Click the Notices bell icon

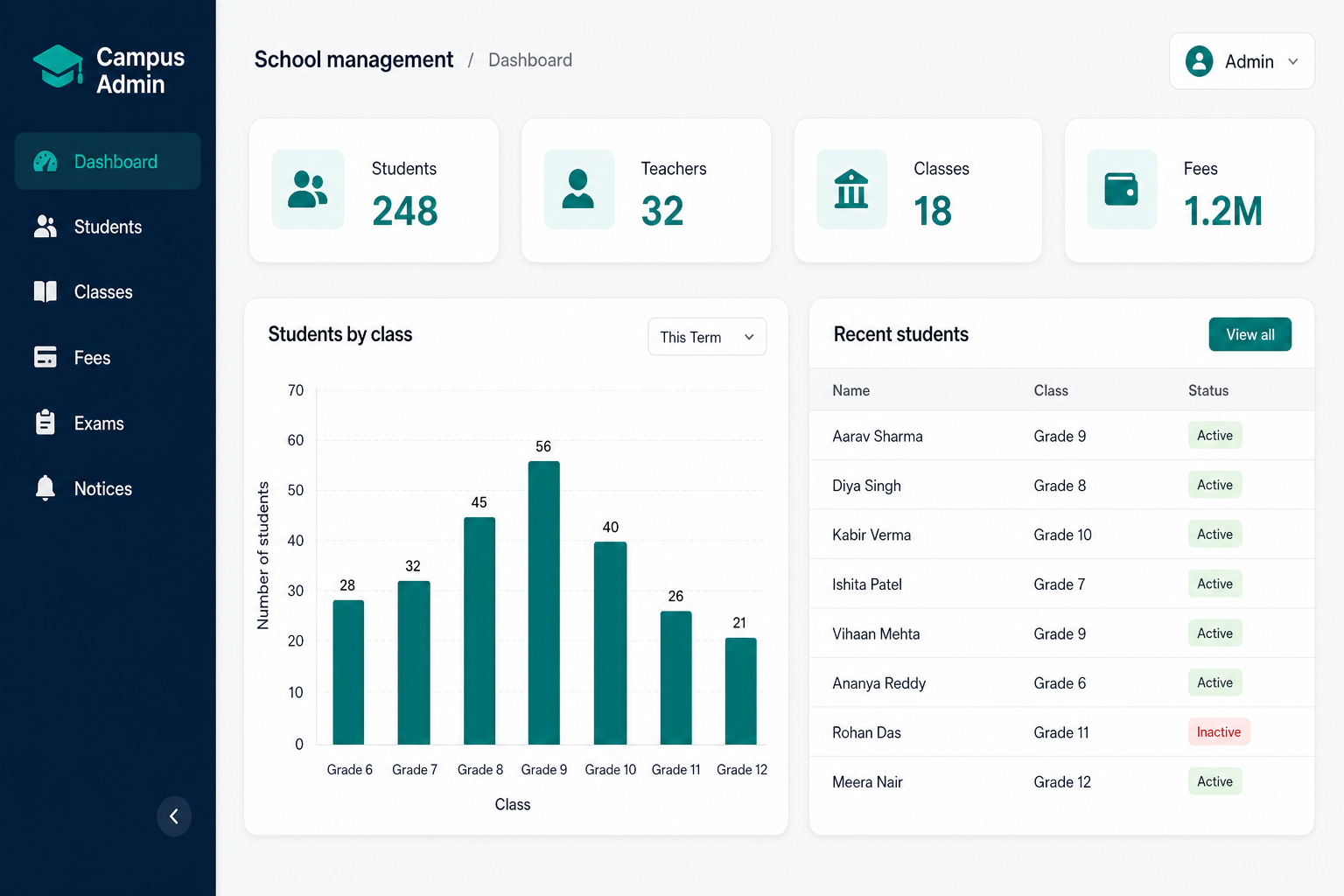click(x=45, y=488)
